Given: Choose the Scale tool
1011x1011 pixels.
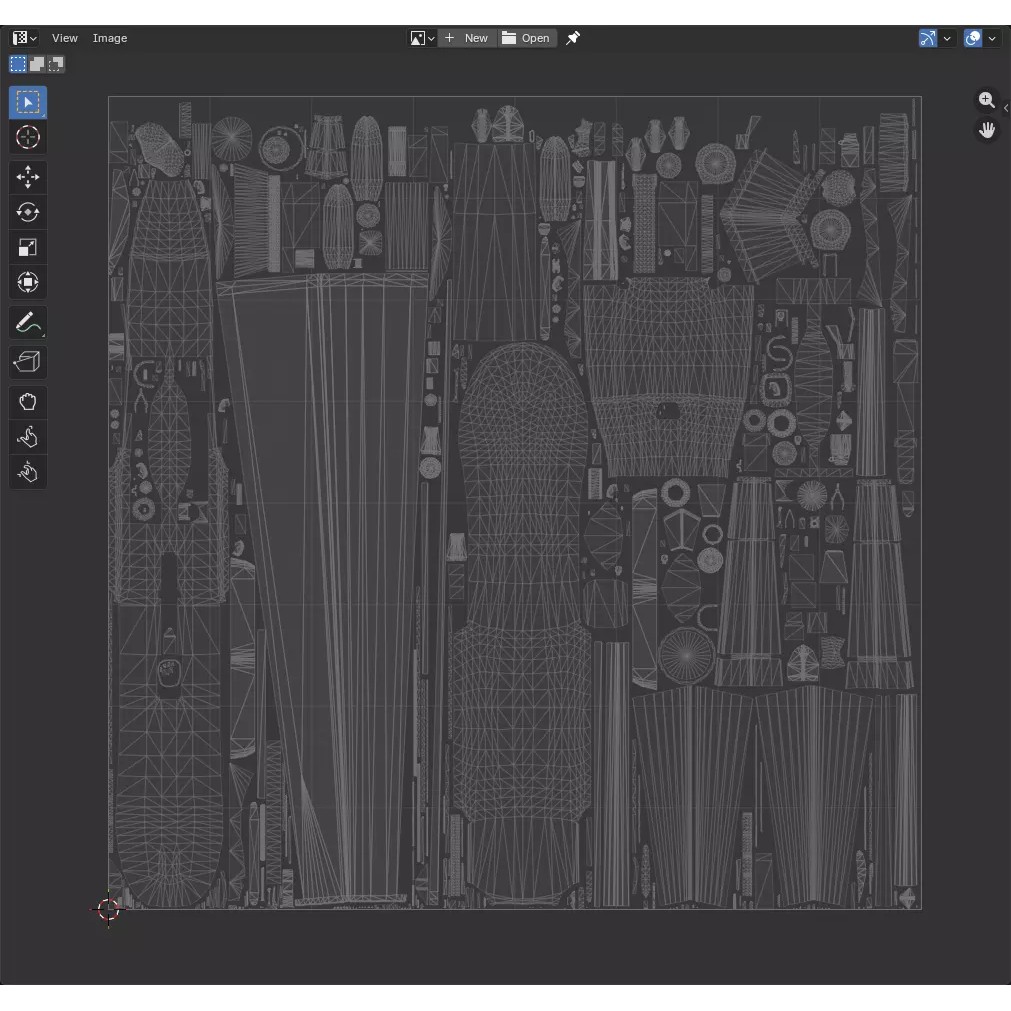Looking at the screenshot, I should pyautogui.click(x=28, y=248).
